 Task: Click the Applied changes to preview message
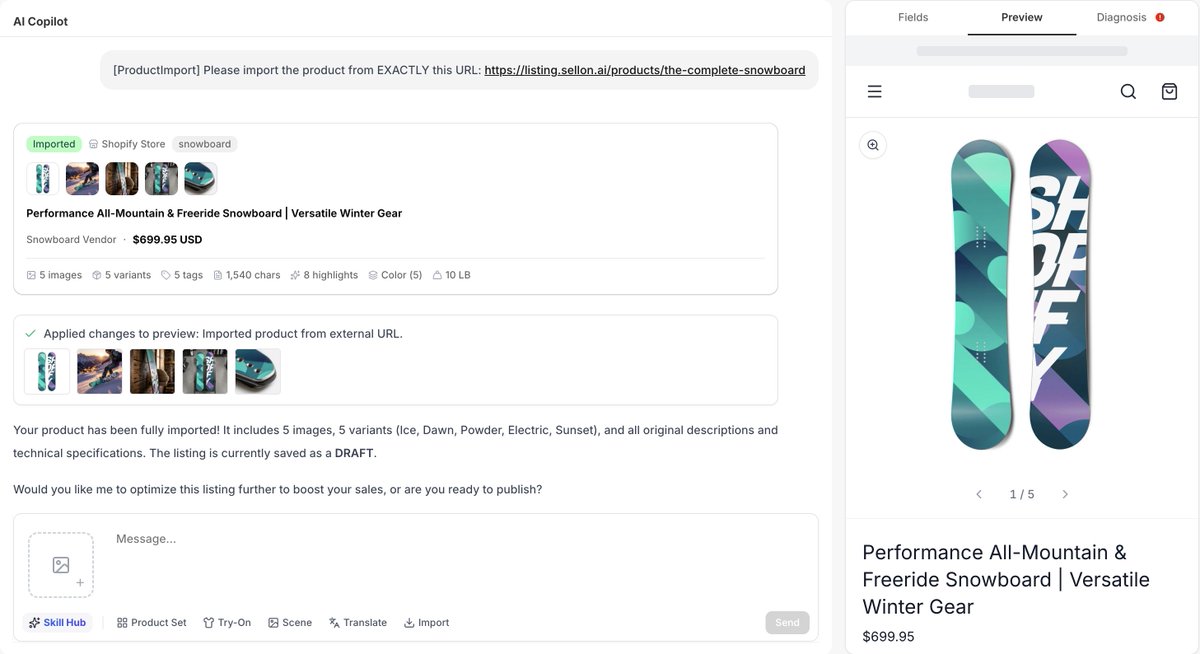click(x=223, y=334)
